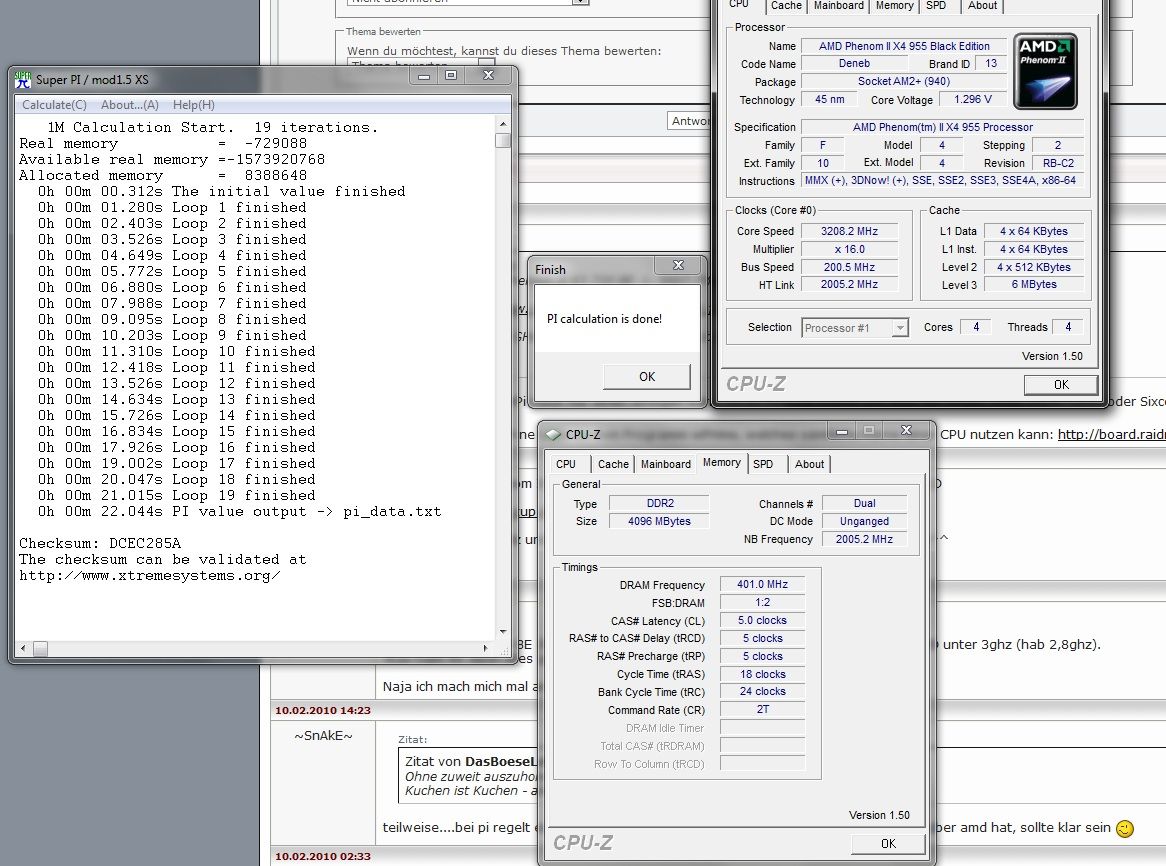Minimize the Super PI window
Screen dimensions: 1166x866
423,76
